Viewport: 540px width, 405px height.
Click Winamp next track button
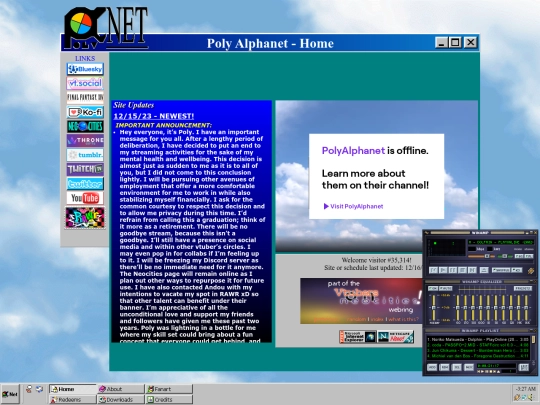click(x=472, y=270)
